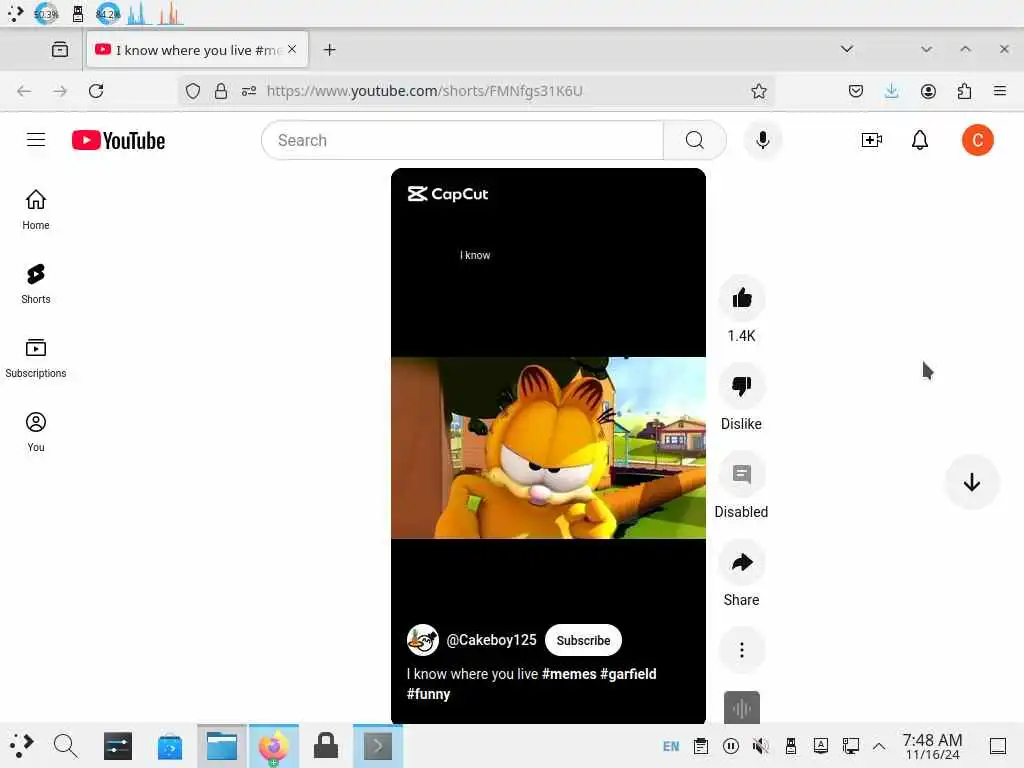Click the show desktop button
The width and height of the screenshot is (1024, 768).
[x=998, y=746]
